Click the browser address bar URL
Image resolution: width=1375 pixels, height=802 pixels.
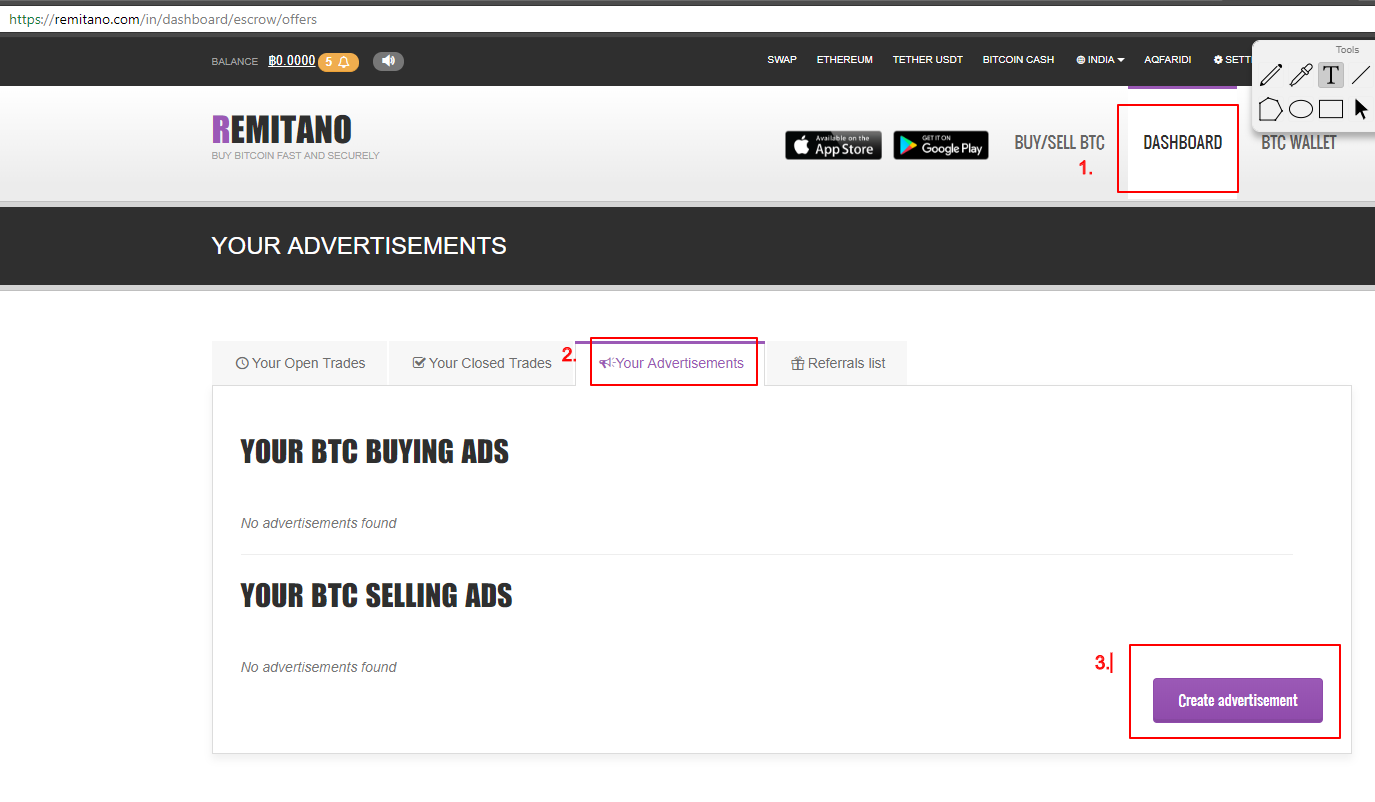163,19
